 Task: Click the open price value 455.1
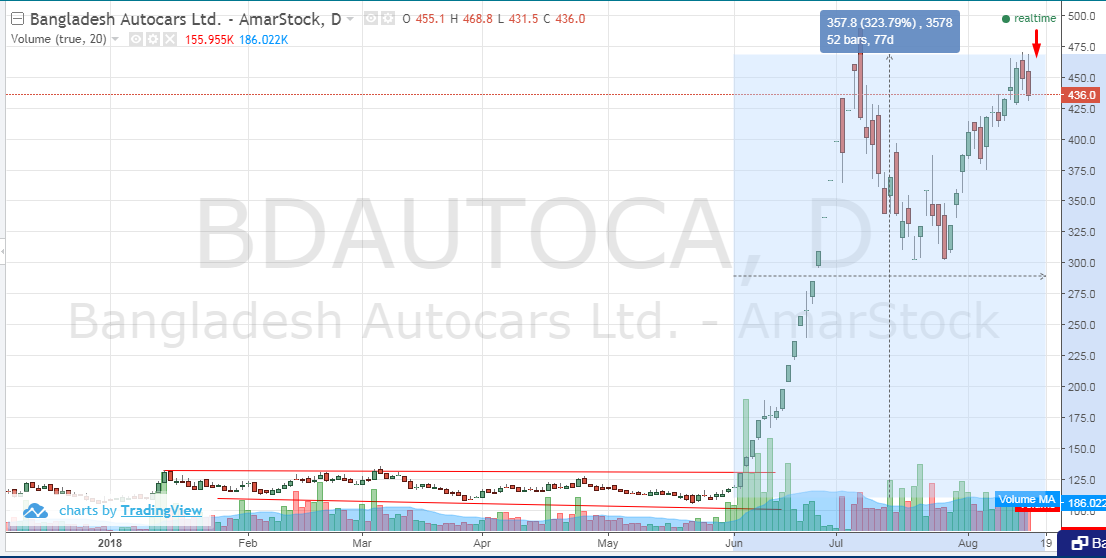click(x=430, y=19)
